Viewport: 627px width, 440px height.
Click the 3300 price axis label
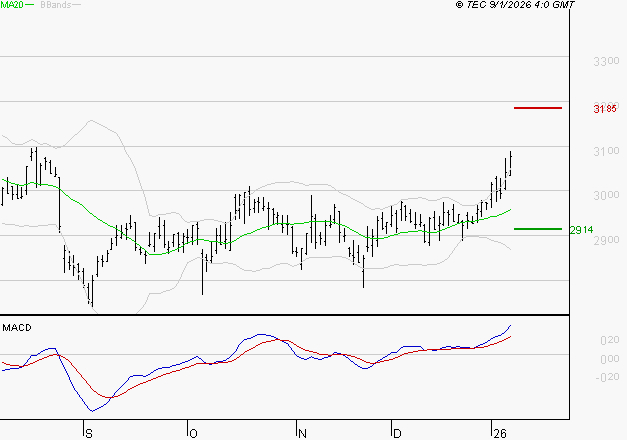coord(606,61)
